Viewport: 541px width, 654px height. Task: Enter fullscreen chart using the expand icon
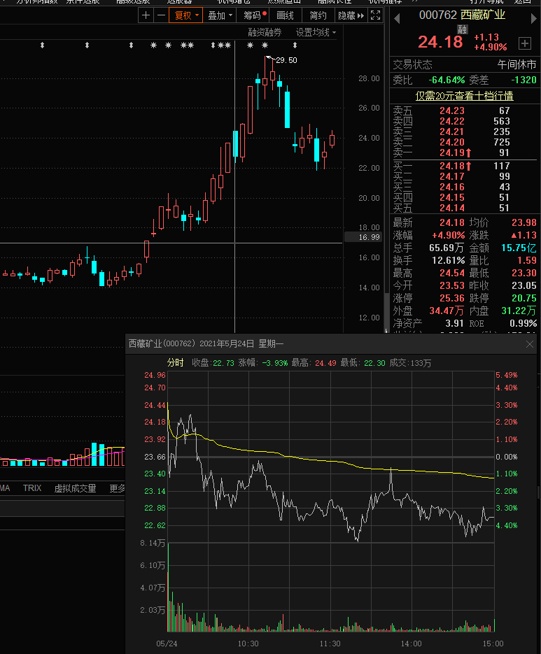pyautogui.click(x=375, y=15)
